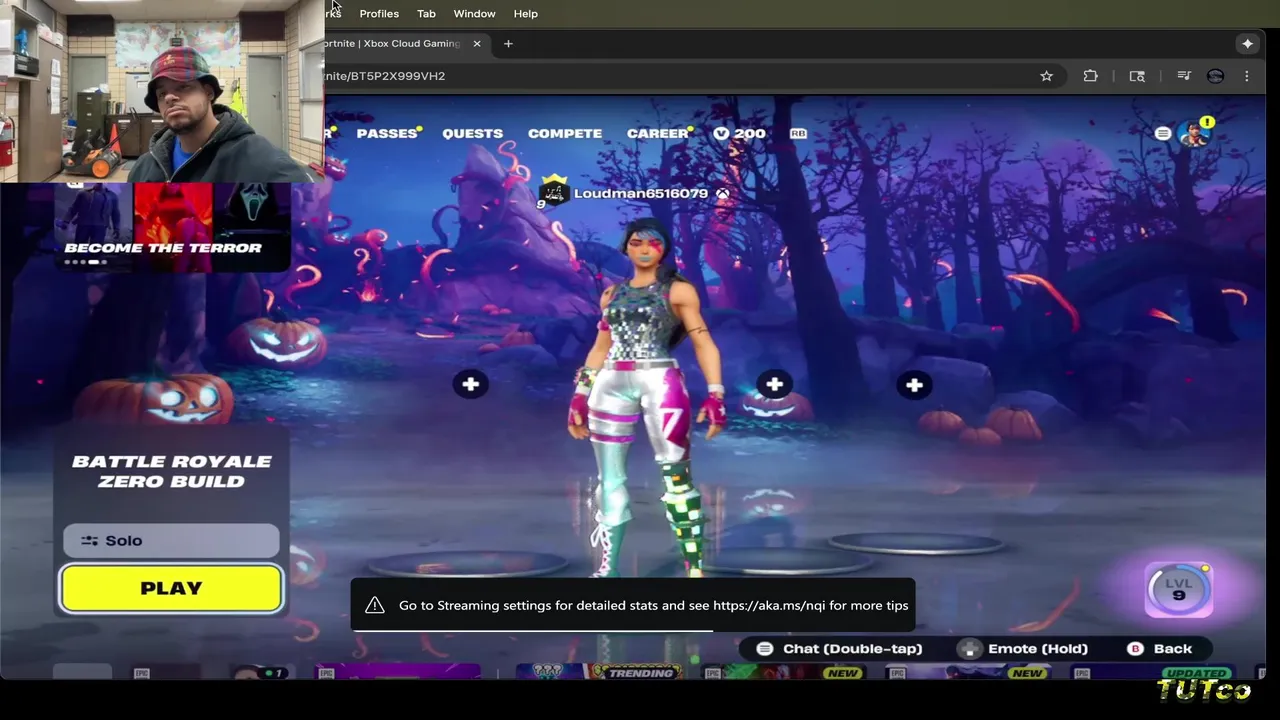Click the player name Loudman6516079
This screenshot has width=1280, height=720.
[641, 194]
